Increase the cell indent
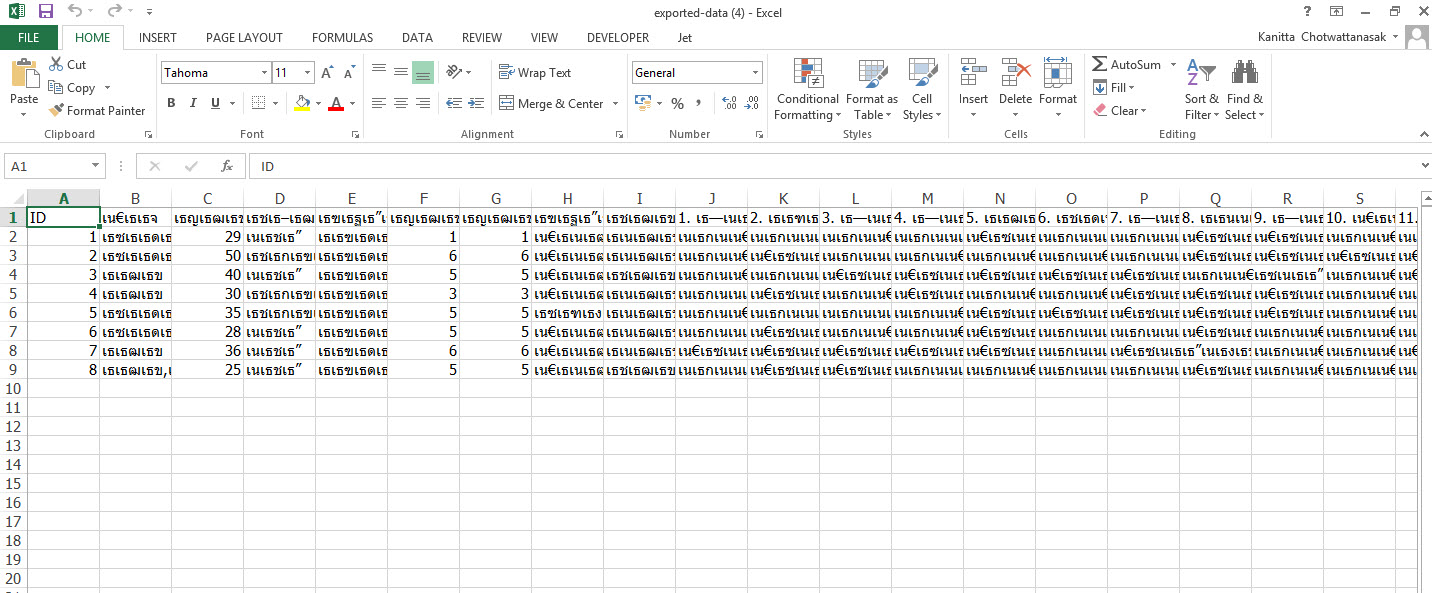Viewport: 1432px width, 593px height. point(475,103)
